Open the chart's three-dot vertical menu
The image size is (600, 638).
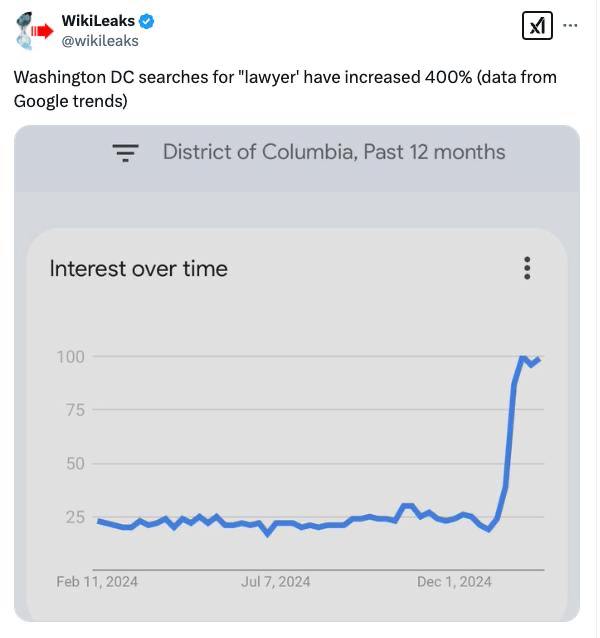(x=527, y=268)
